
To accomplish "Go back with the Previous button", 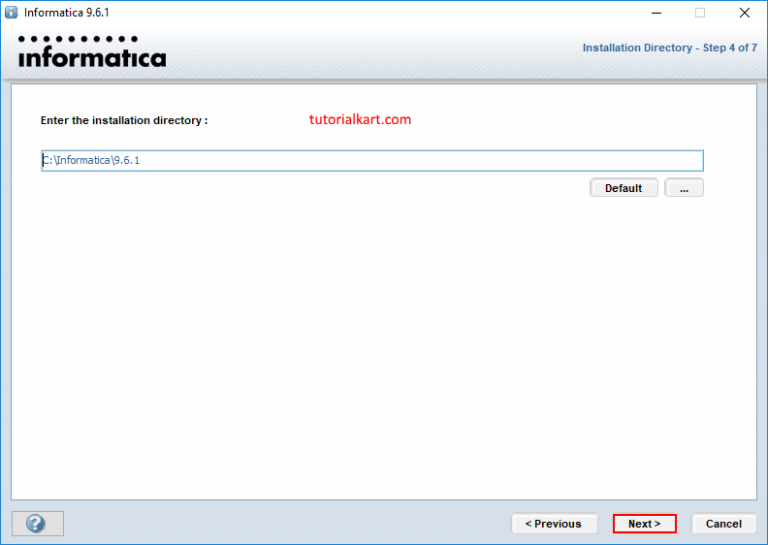I will [x=554, y=523].
